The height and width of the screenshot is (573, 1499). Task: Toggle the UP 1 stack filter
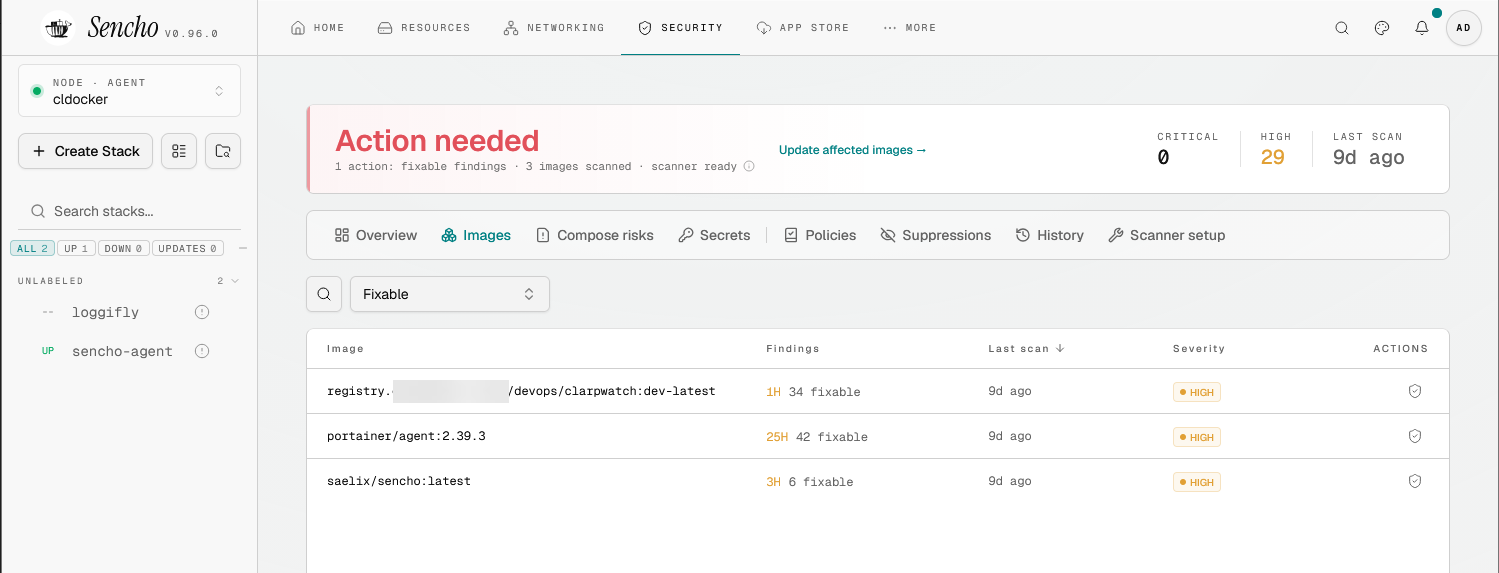(76, 248)
